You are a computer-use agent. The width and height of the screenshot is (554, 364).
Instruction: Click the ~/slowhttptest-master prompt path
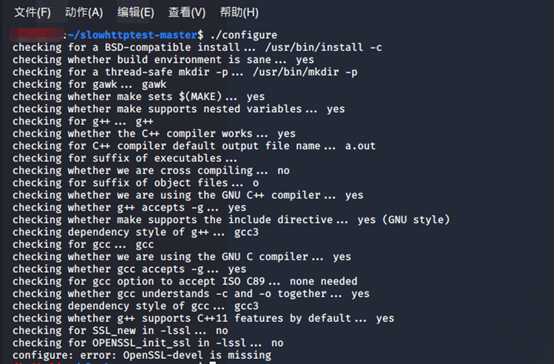point(132,35)
